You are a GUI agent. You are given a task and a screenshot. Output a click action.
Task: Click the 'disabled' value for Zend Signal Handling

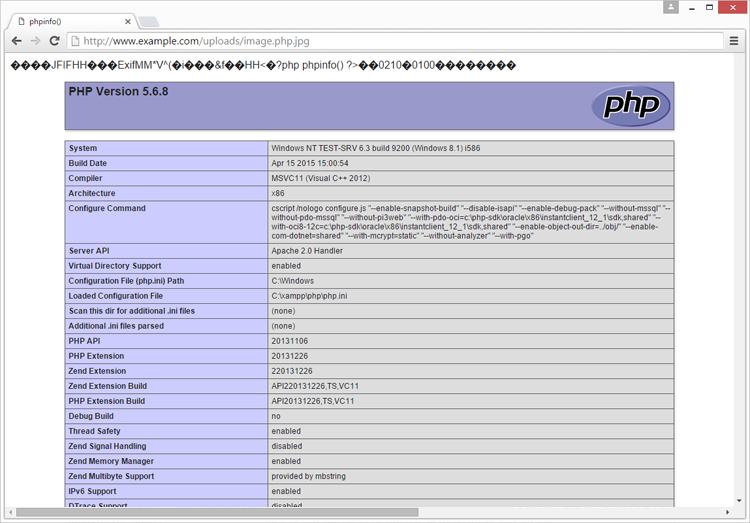tap(287, 446)
